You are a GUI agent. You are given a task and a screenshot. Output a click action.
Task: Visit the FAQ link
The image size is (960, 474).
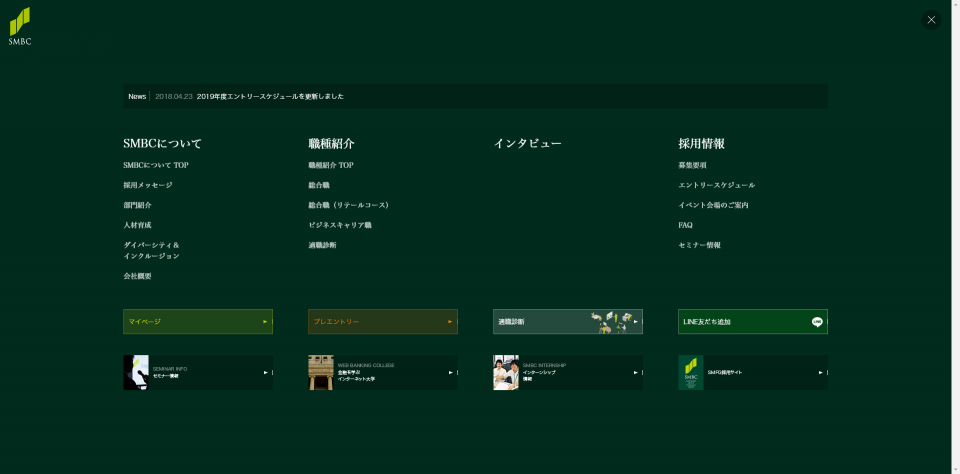[x=685, y=225]
